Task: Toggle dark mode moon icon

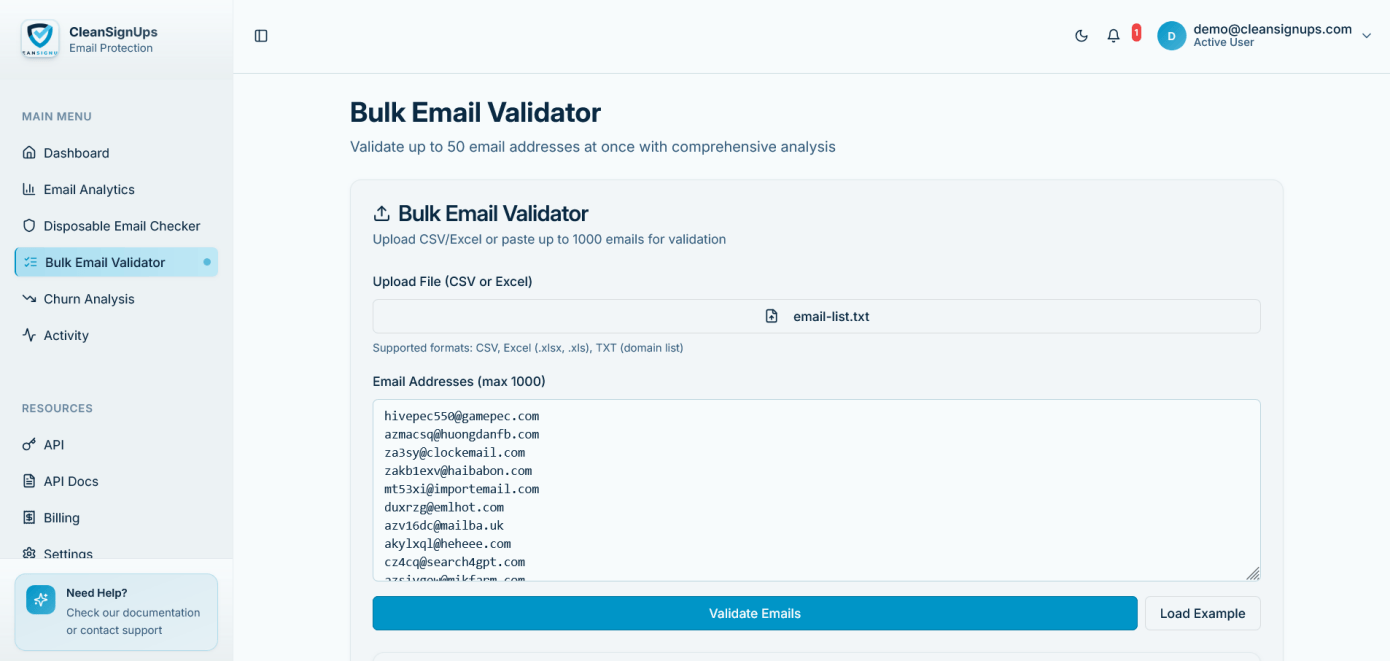Action: point(1081,36)
